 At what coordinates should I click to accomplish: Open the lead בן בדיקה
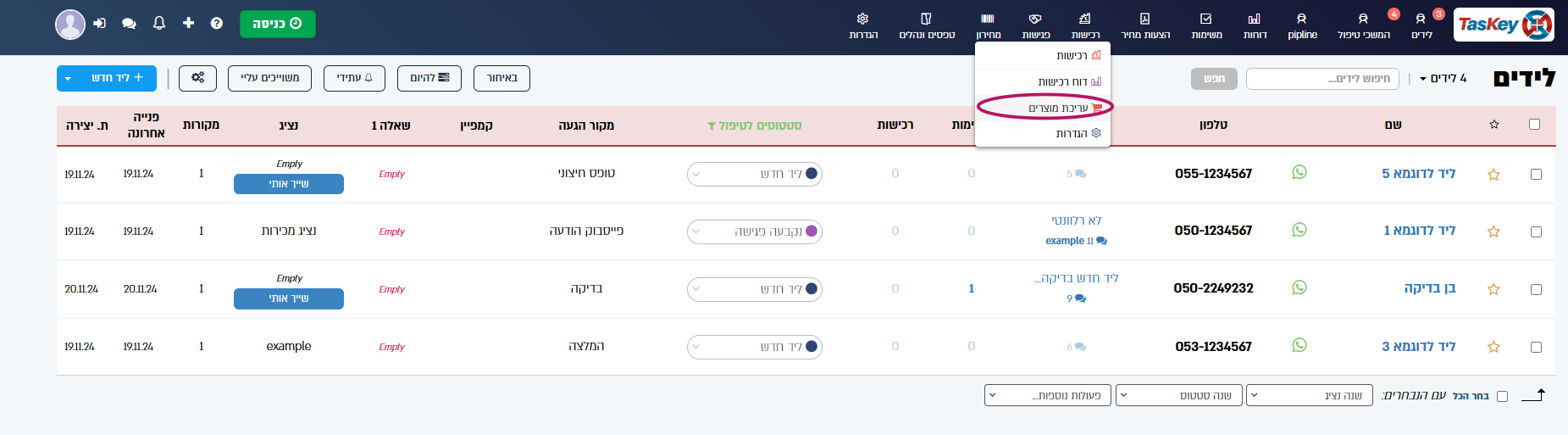click(x=1430, y=288)
